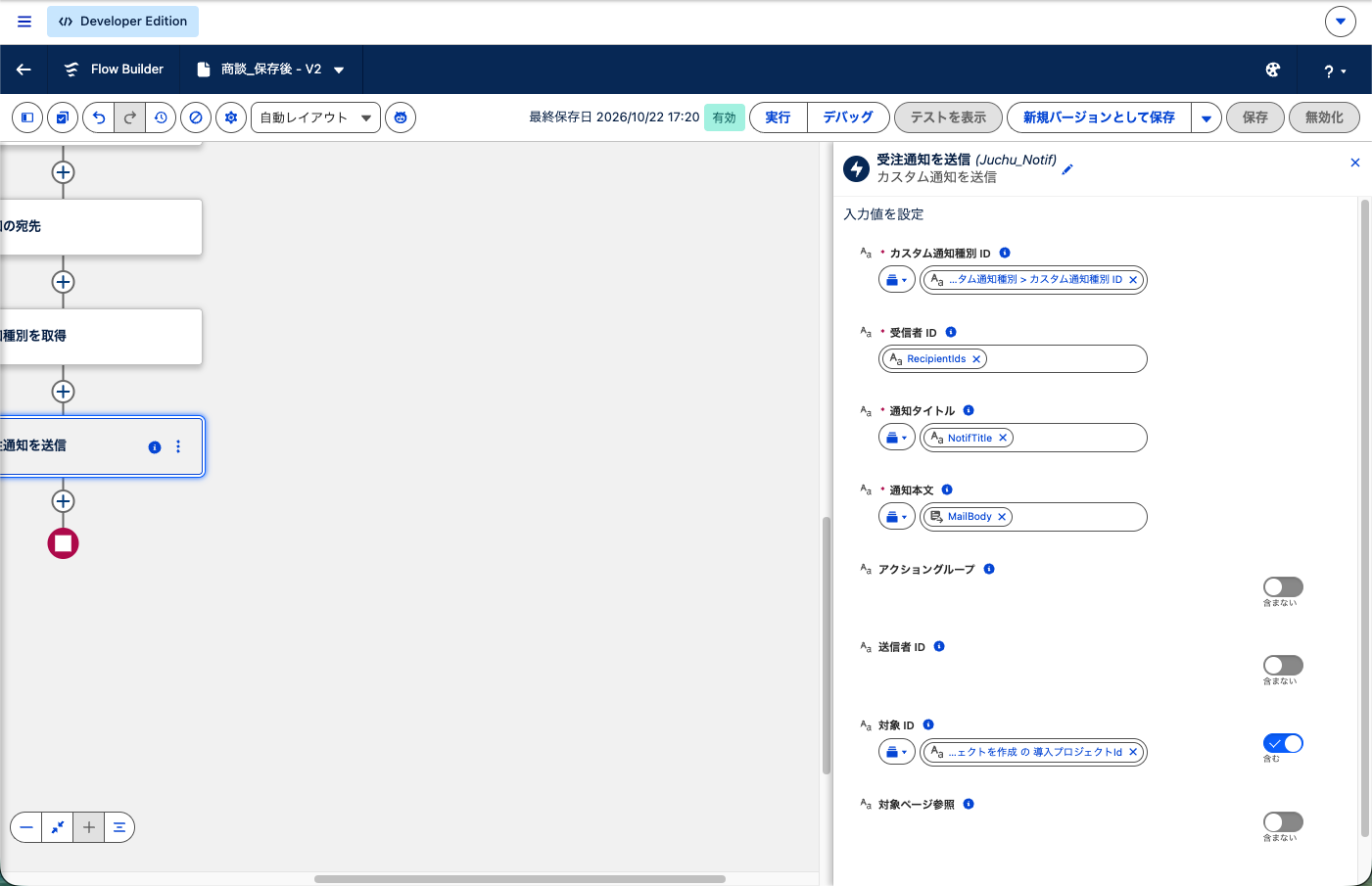Toggle 対象ページ参照 include switch
The height and width of the screenshot is (886, 1372).
pos(1283,821)
